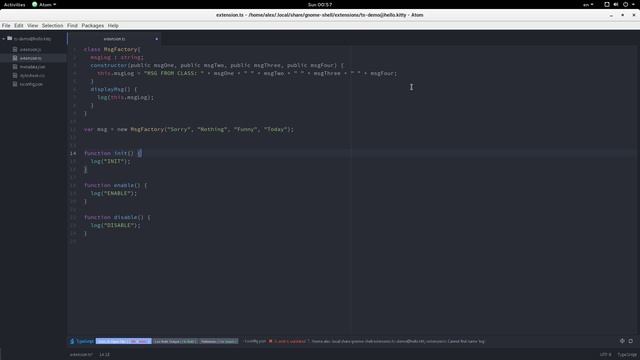The image size is (640, 360).
Task: Open the 'en' keyboard layout dropdown
Action: [588, 4]
